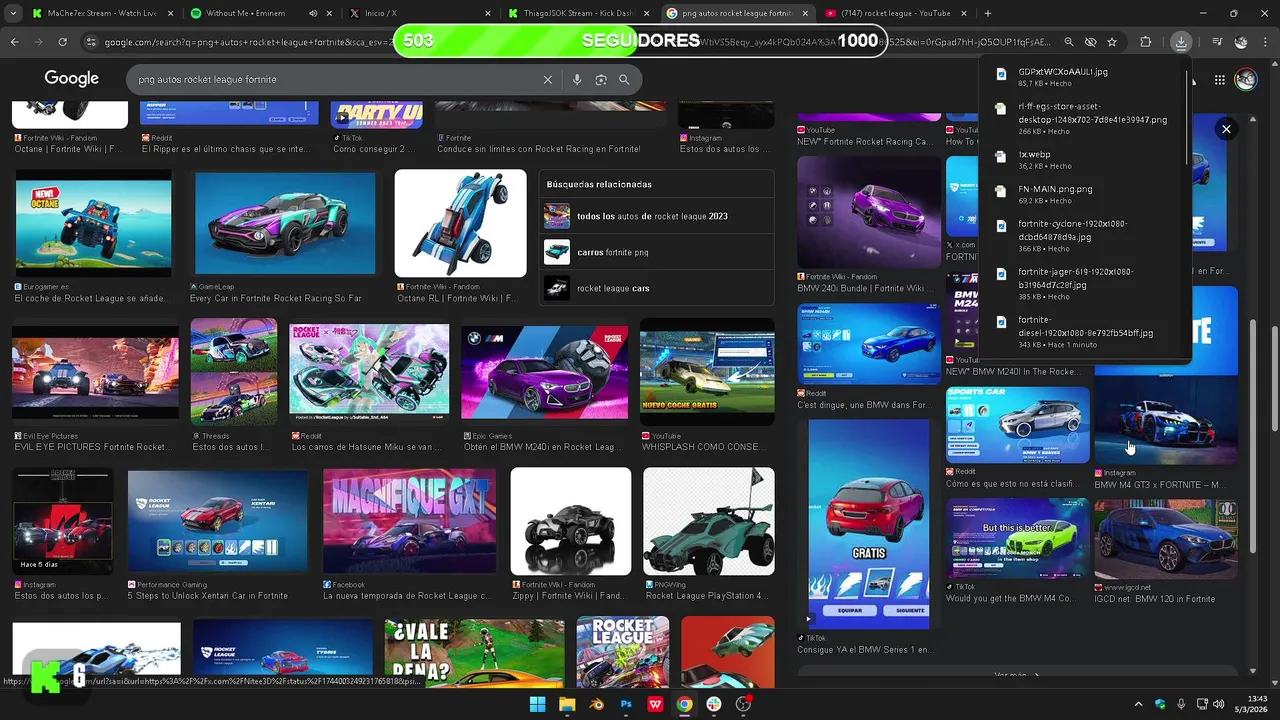Screen dimensions: 1280x720
Task: Clear the Google search box with X
Action: tap(548, 79)
